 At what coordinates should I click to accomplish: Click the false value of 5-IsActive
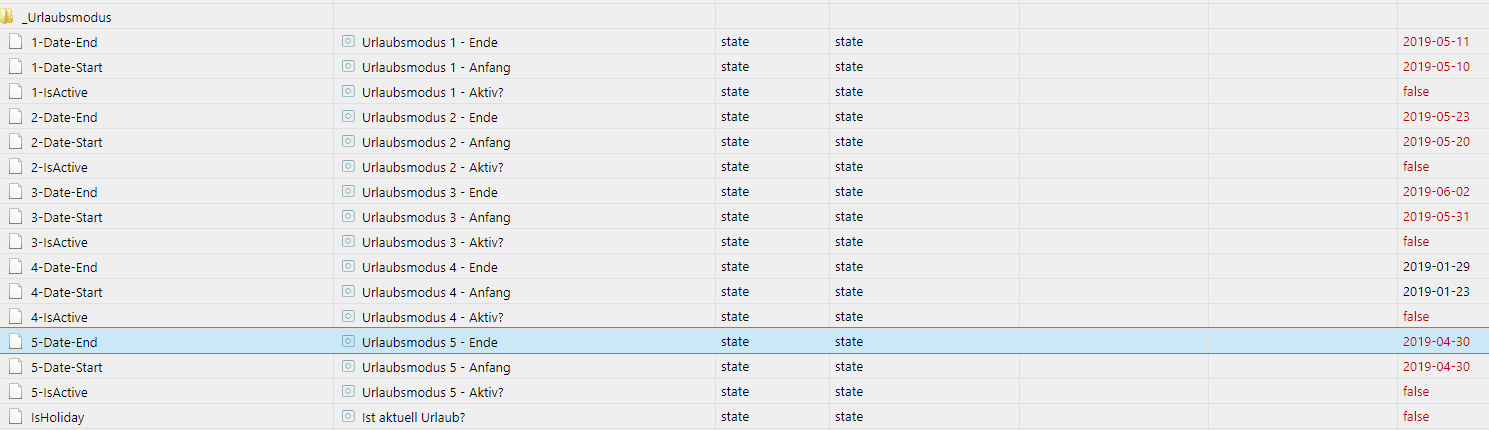(x=1416, y=392)
